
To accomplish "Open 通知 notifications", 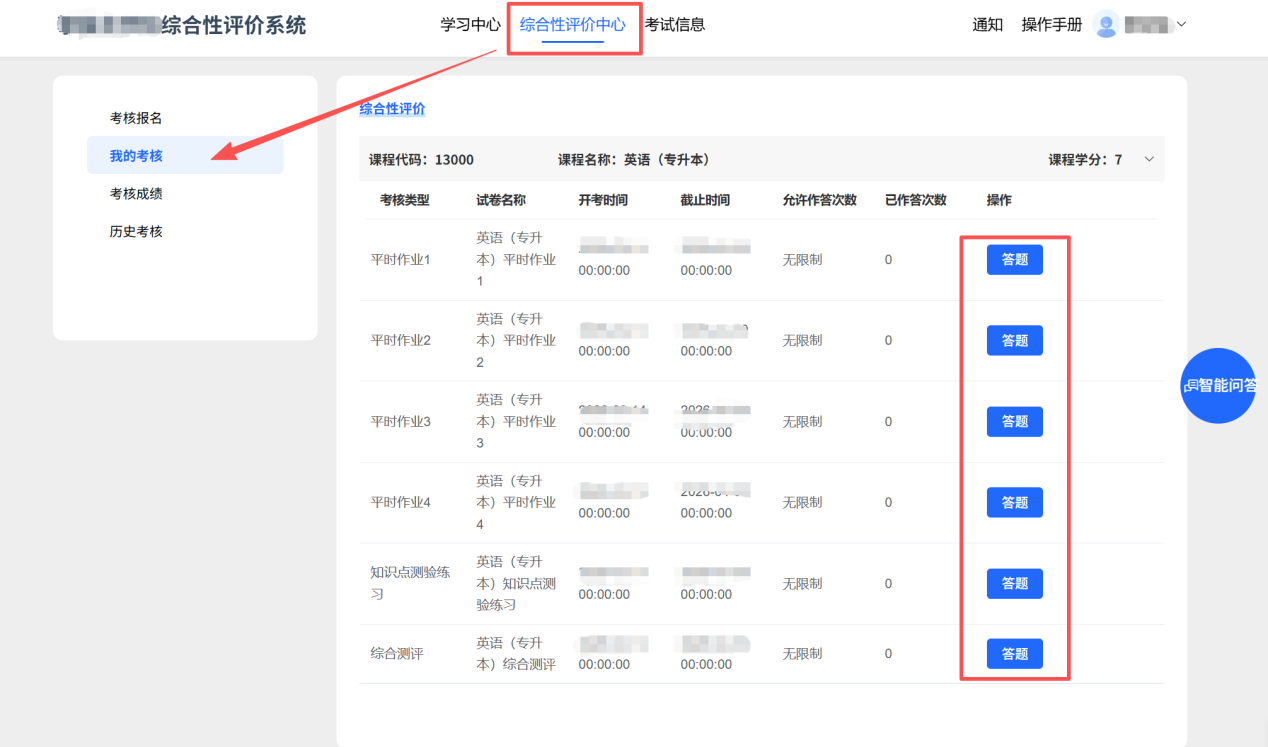I will [x=987, y=25].
